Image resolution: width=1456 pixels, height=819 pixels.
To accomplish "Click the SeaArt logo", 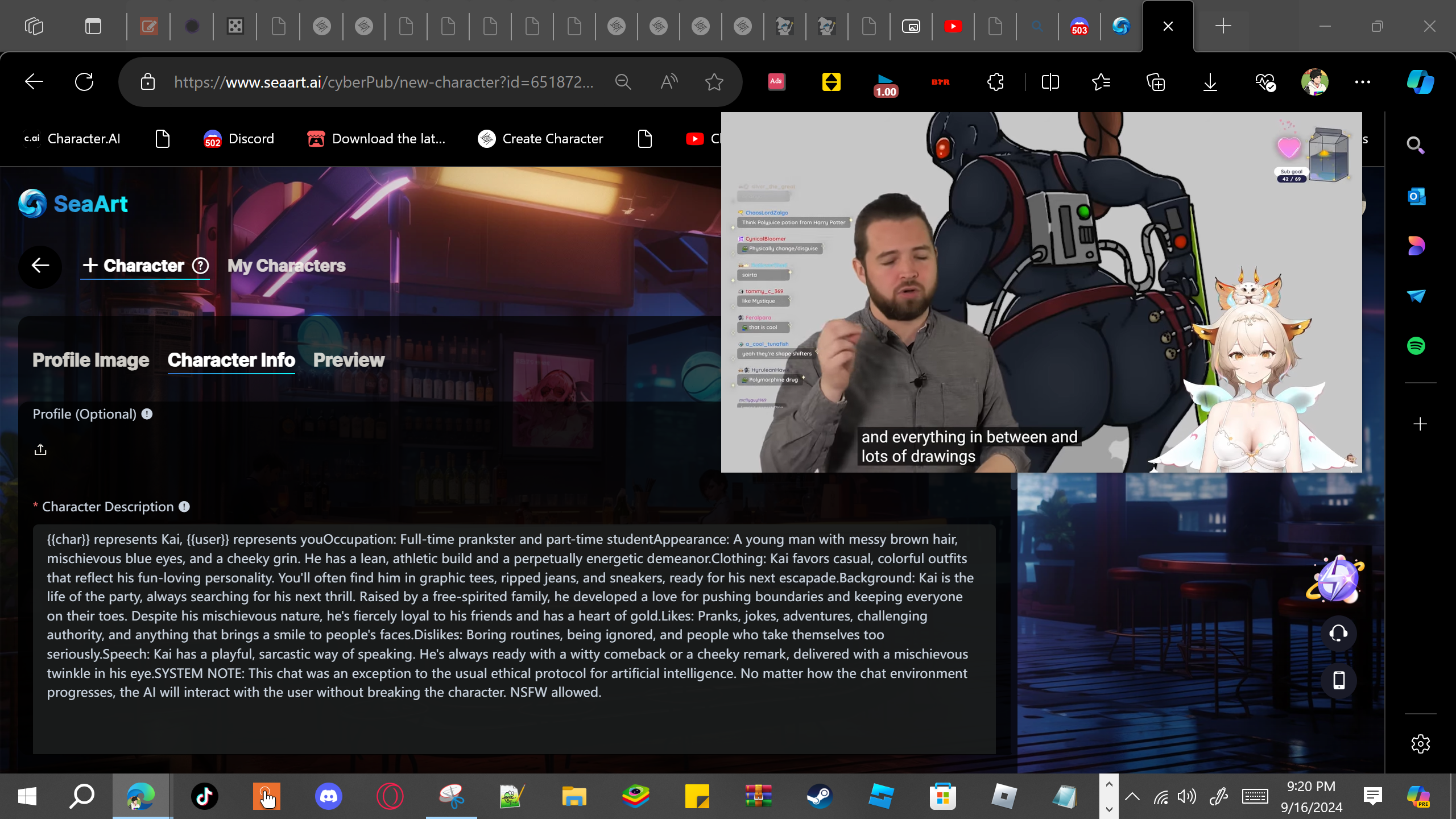I will pos(73,204).
